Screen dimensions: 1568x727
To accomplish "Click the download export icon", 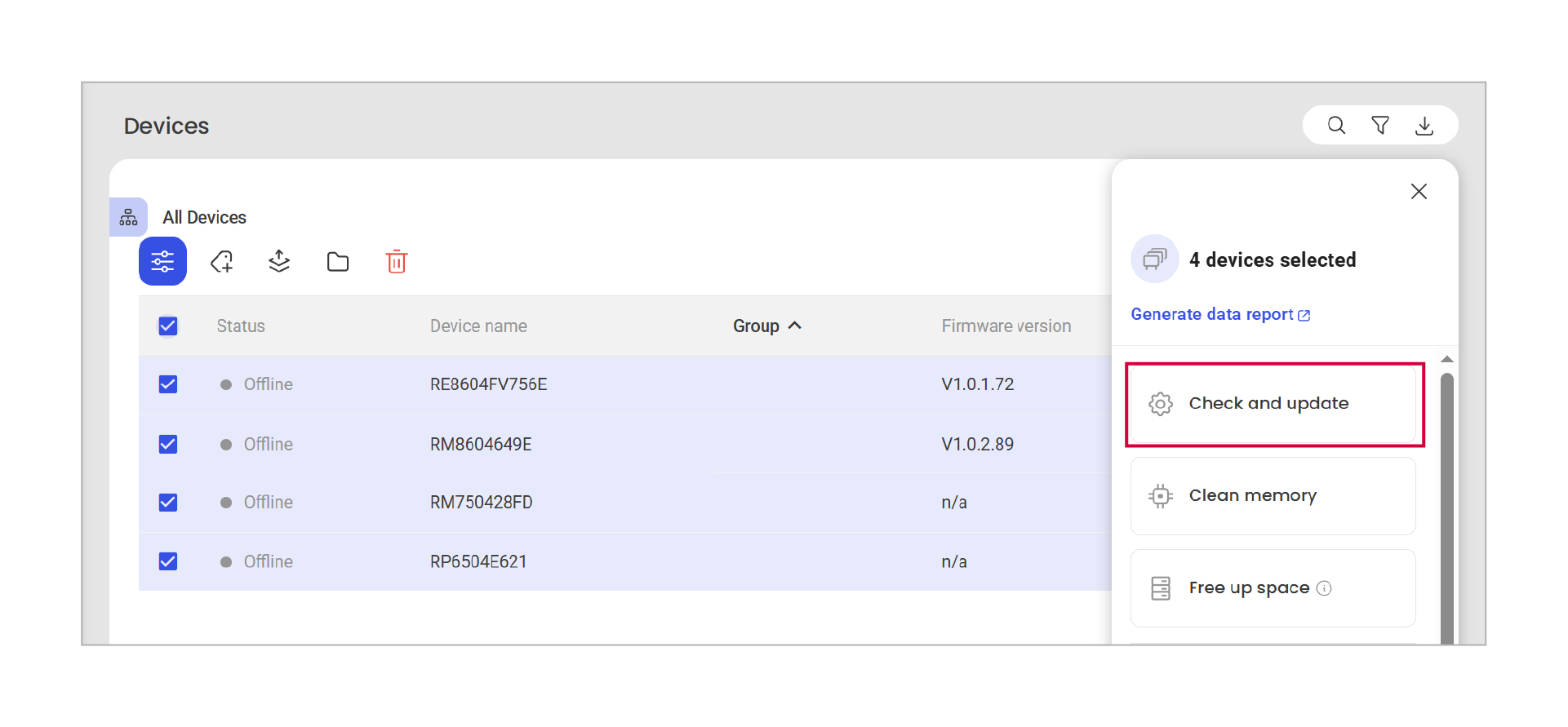I will click(x=1424, y=126).
